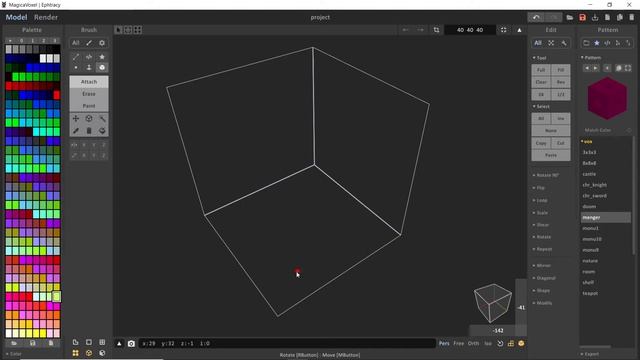Expand the Scale section
Image resolution: width=640 pixels, height=360 pixels.
click(x=540, y=213)
